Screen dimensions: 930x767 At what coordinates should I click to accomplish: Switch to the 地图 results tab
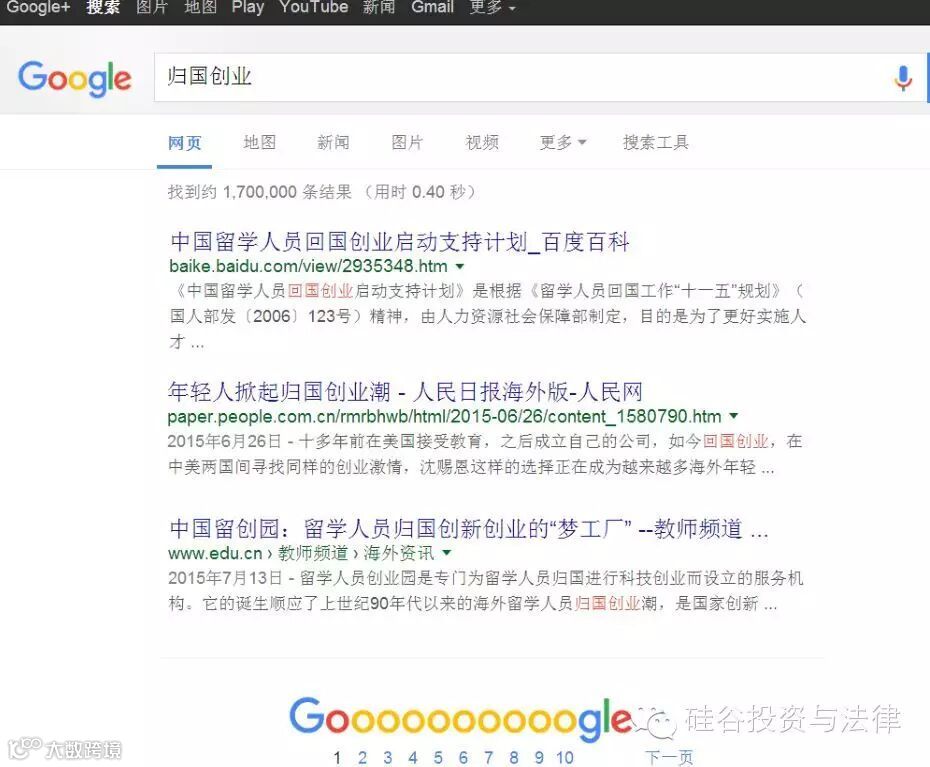pos(260,142)
